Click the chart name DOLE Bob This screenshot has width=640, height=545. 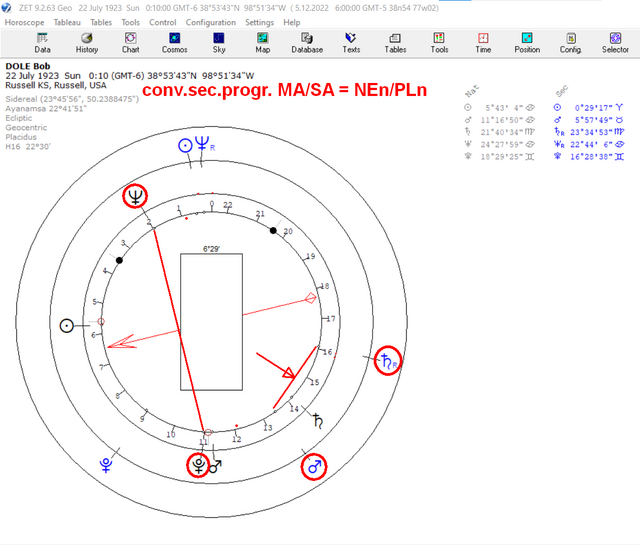28,66
